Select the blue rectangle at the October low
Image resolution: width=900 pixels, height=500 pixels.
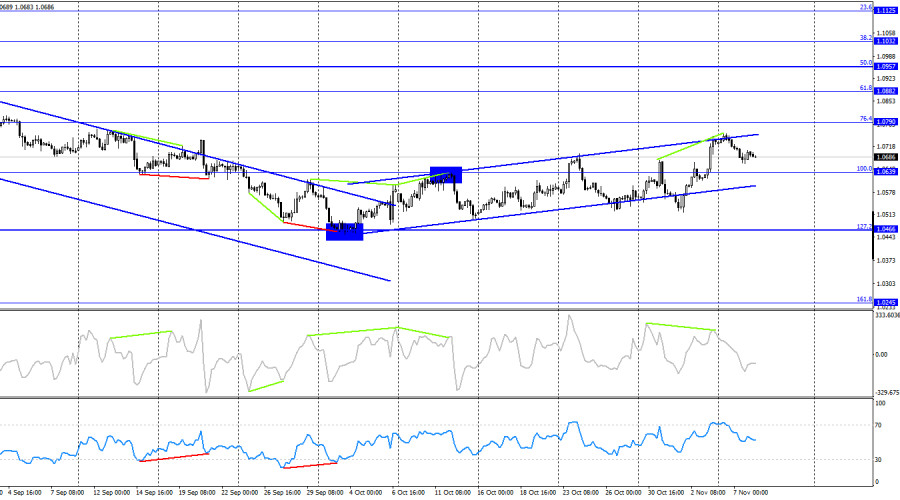pyautogui.click(x=344, y=231)
